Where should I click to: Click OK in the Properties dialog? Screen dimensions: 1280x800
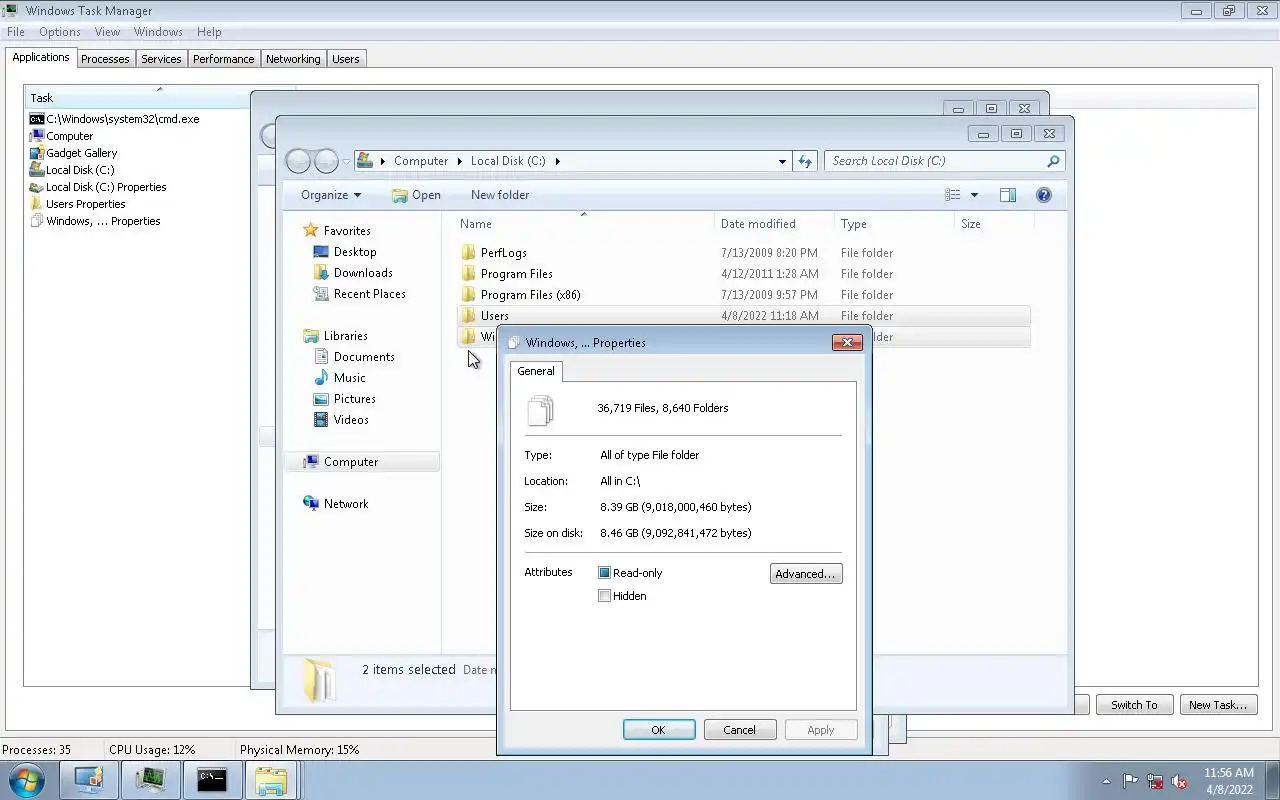click(x=659, y=730)
